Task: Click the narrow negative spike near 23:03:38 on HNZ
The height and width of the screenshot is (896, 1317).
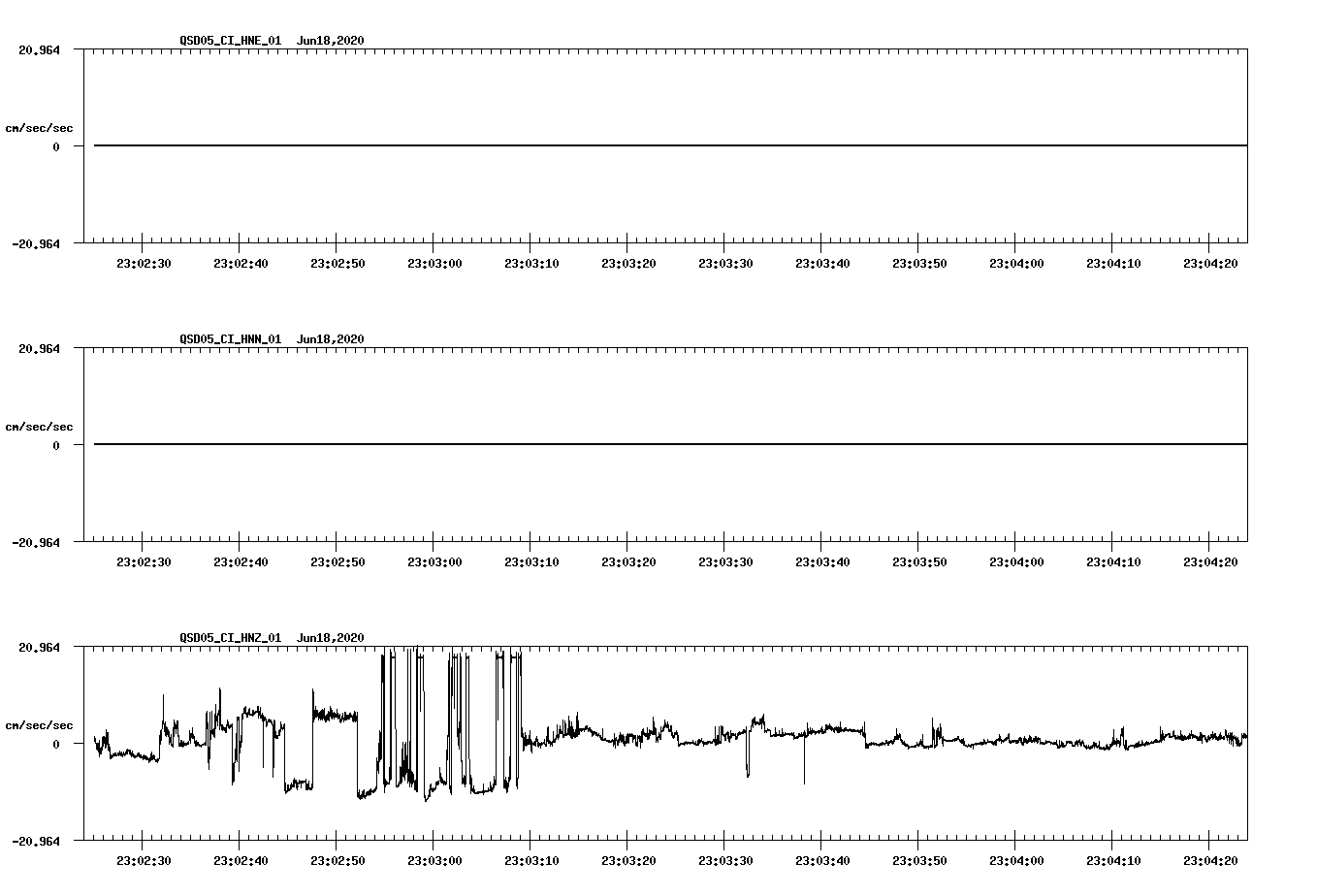Action: click(804, 761)
